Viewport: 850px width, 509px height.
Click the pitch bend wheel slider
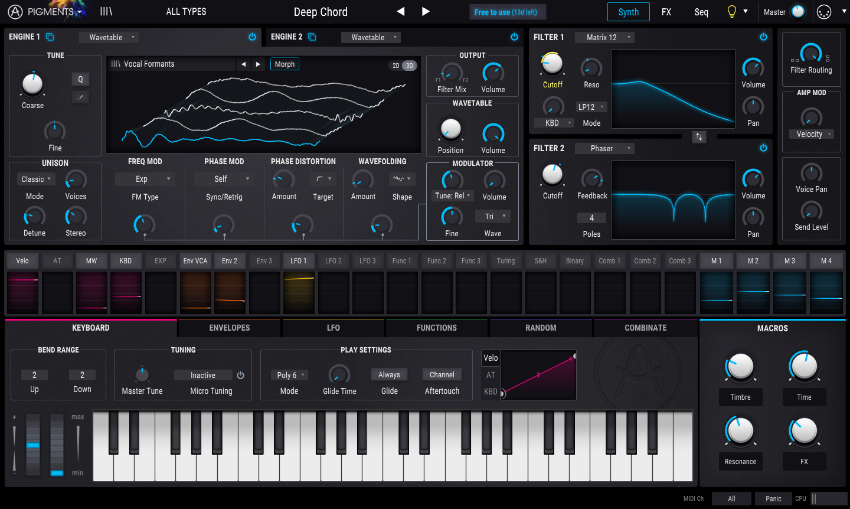point(33,444)
